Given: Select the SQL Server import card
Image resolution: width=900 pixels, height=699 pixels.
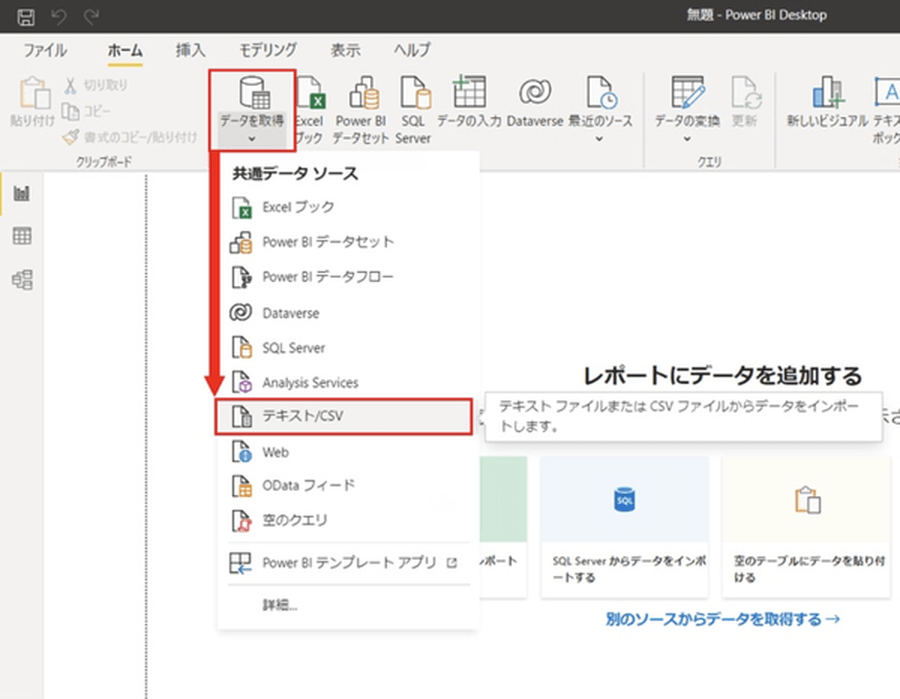Looking at the screenshot, I should click(x=624, y=527).
